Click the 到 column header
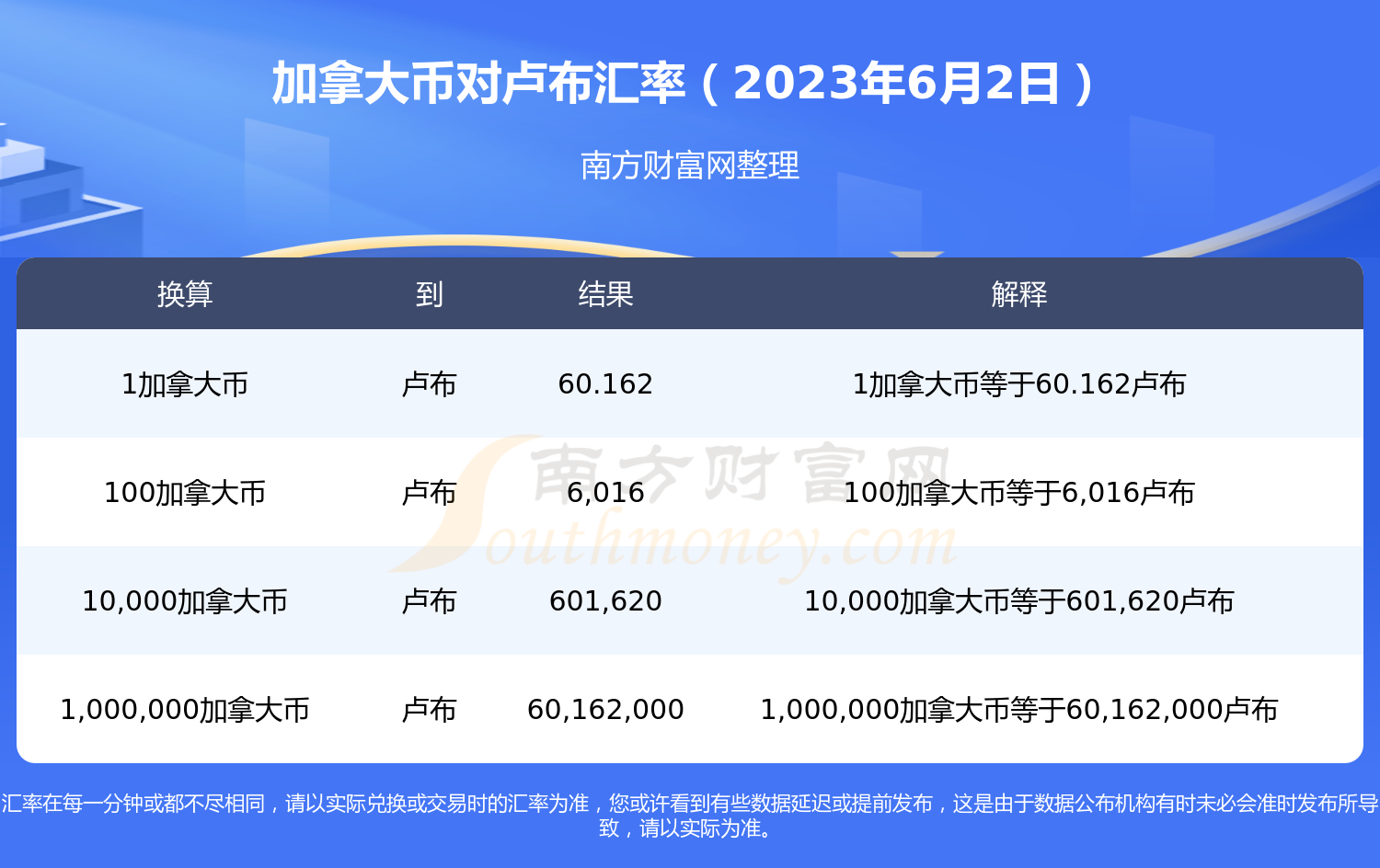Viewport: 1380px width, 868px height. [x=429, y=294]
